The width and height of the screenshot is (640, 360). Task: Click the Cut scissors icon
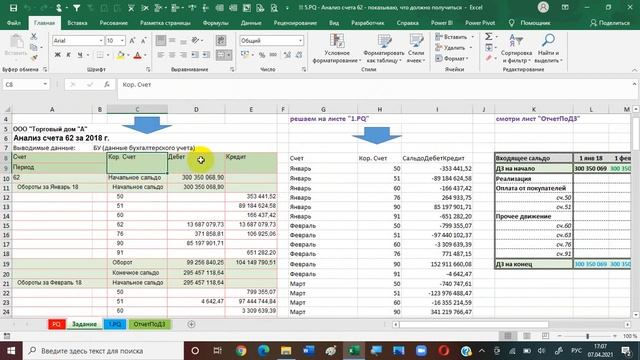pyautogui.click(x=33, y=37)
